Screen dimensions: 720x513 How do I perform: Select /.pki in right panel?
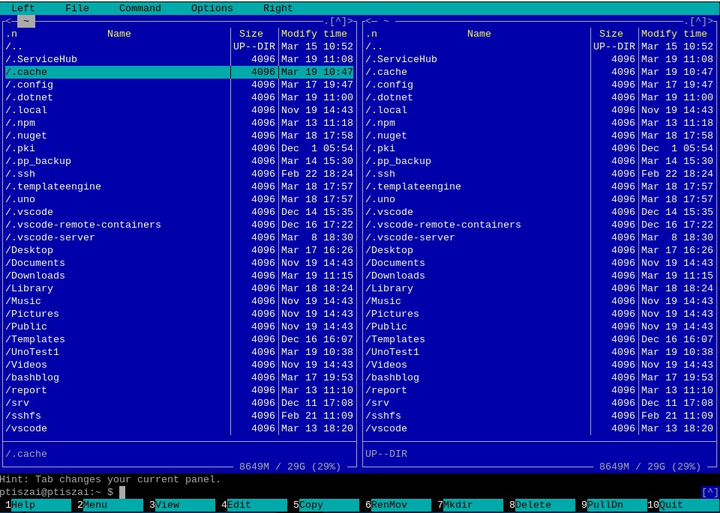tap(539, 148)
